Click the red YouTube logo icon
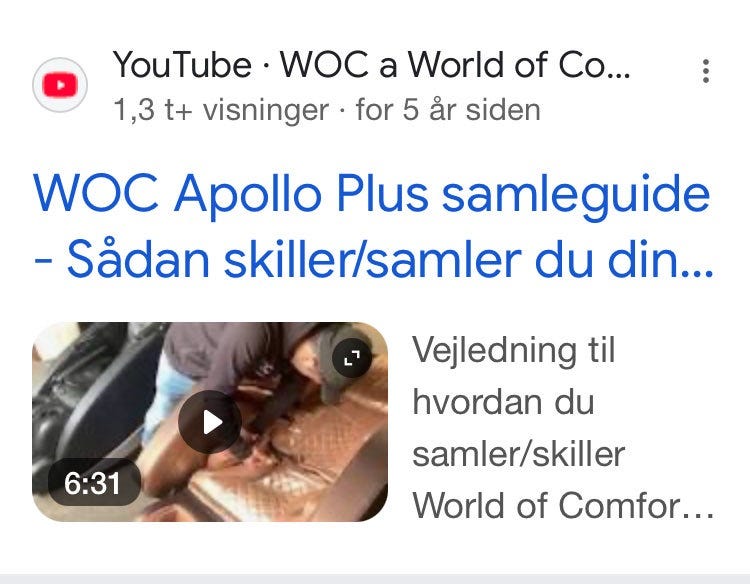This screenshot has height=584, width=750. 60,85
